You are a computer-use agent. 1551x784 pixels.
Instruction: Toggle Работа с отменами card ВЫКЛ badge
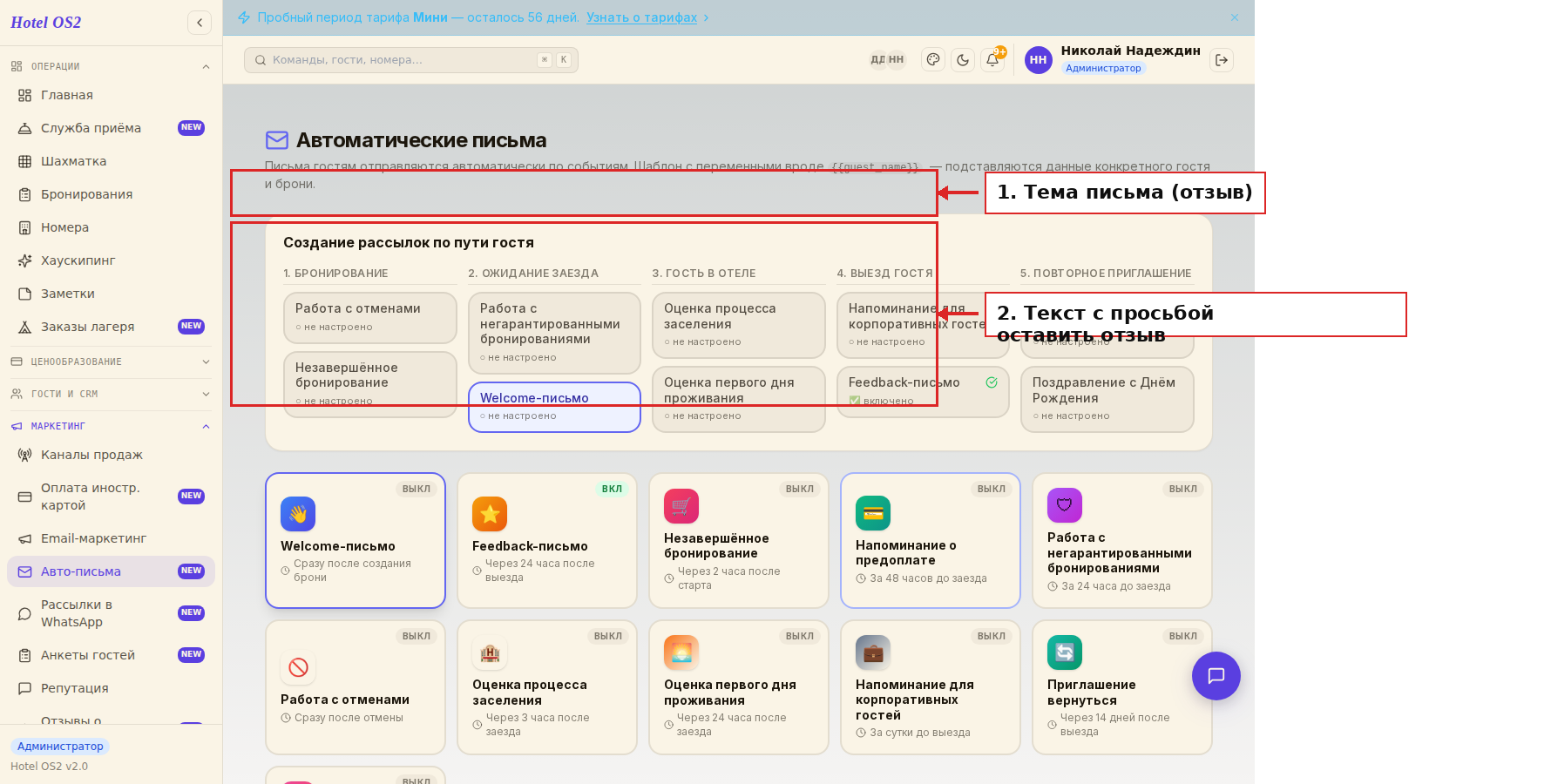click(x=417, y=636)
